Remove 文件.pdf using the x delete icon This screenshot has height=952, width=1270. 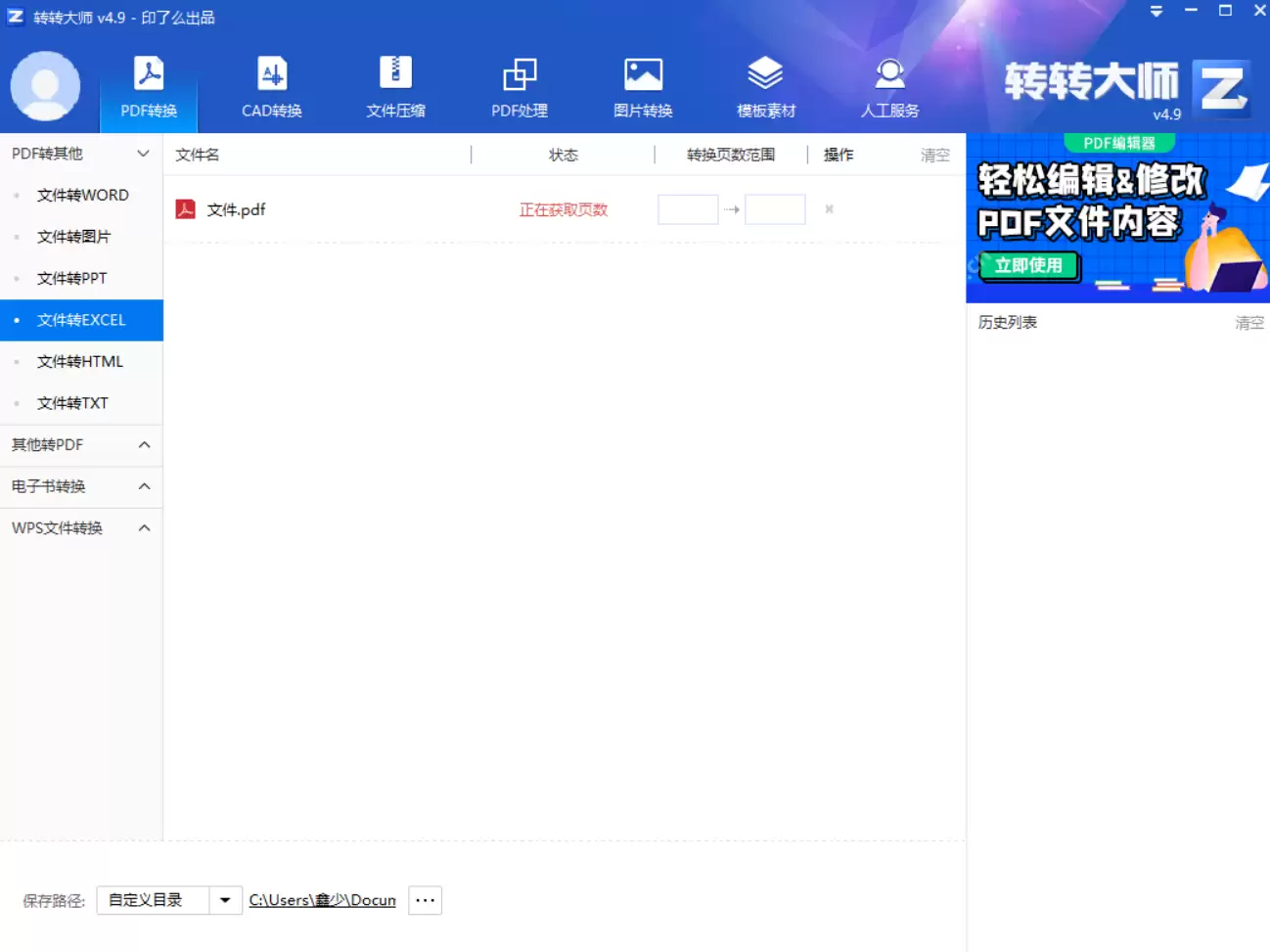click(829, 208)
